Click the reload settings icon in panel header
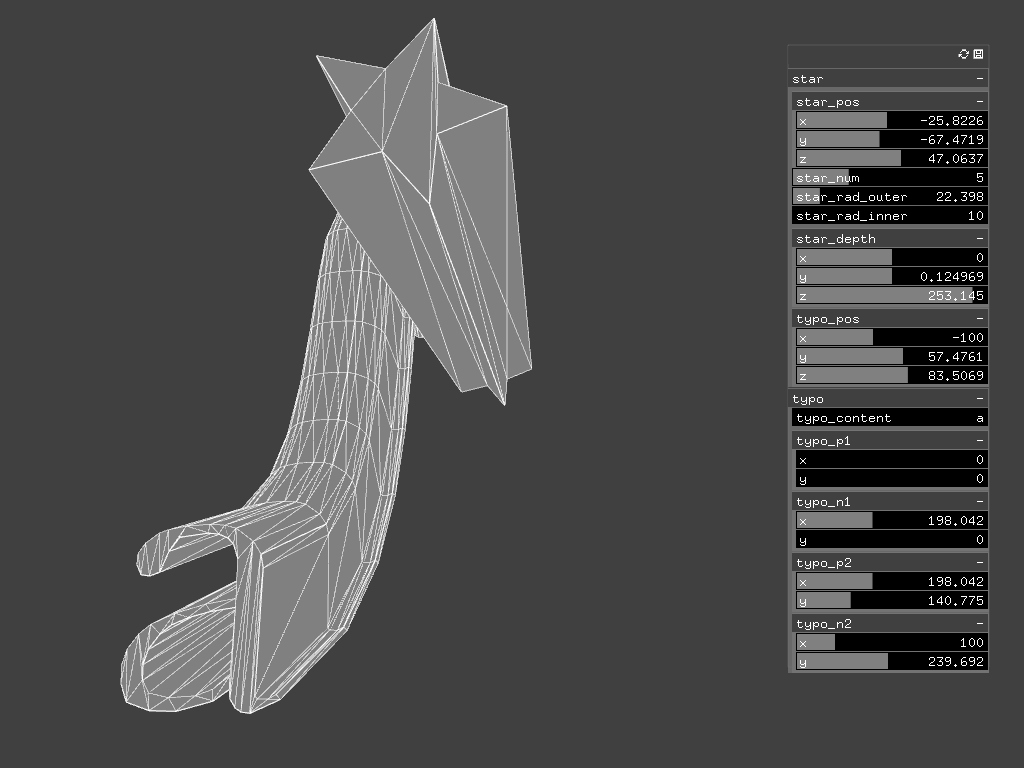Viewport: 1024px width, 768px height. (963, 54)
